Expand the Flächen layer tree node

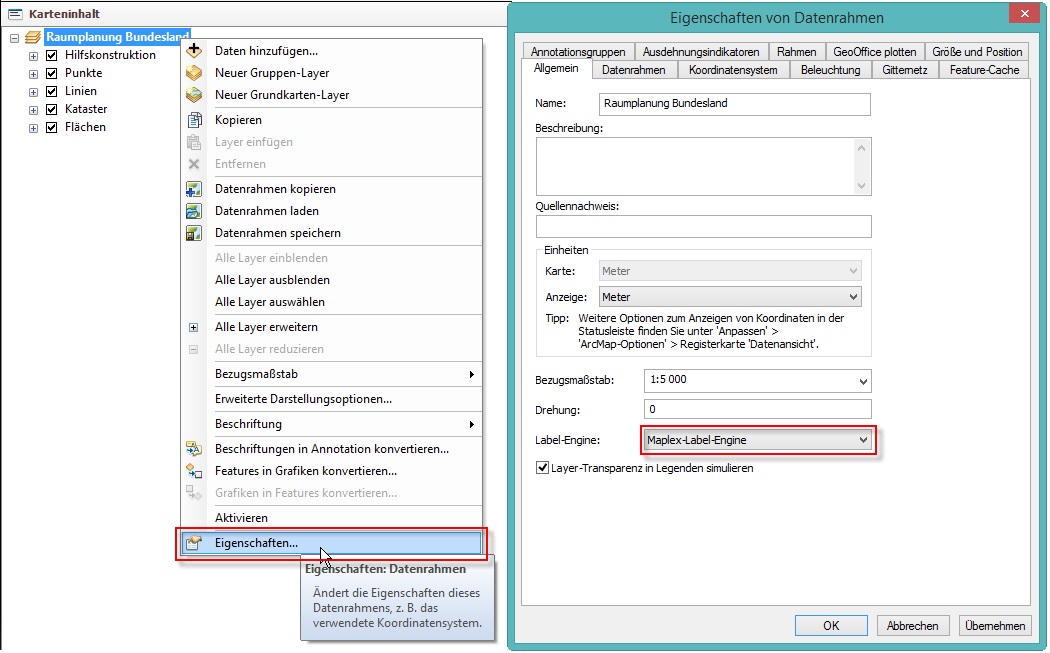pos(33,128)
